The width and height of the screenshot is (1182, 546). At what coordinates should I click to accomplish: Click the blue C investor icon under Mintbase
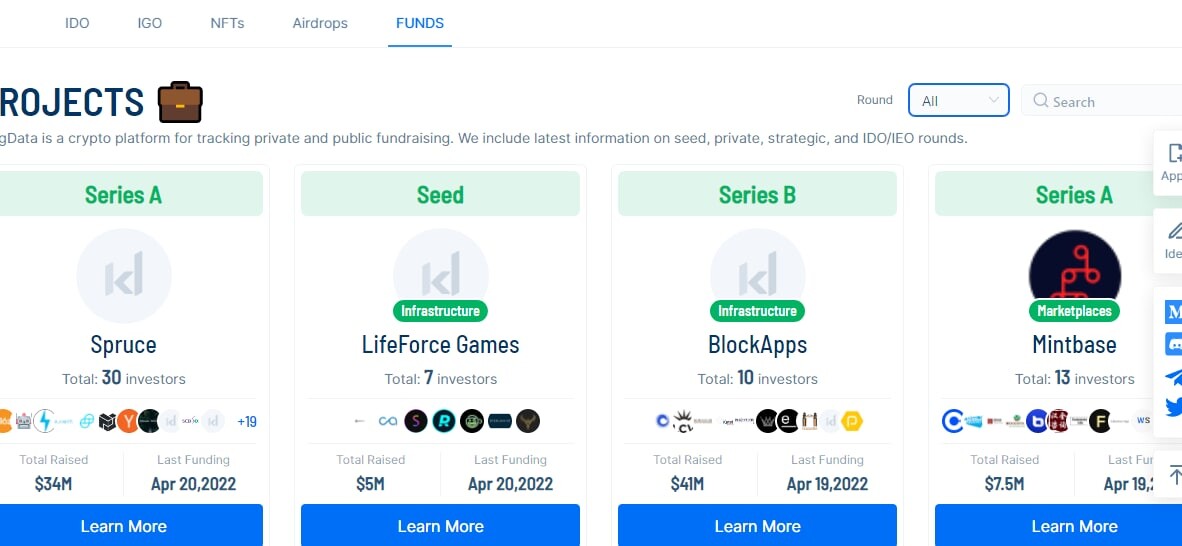[x=953, y=421]
